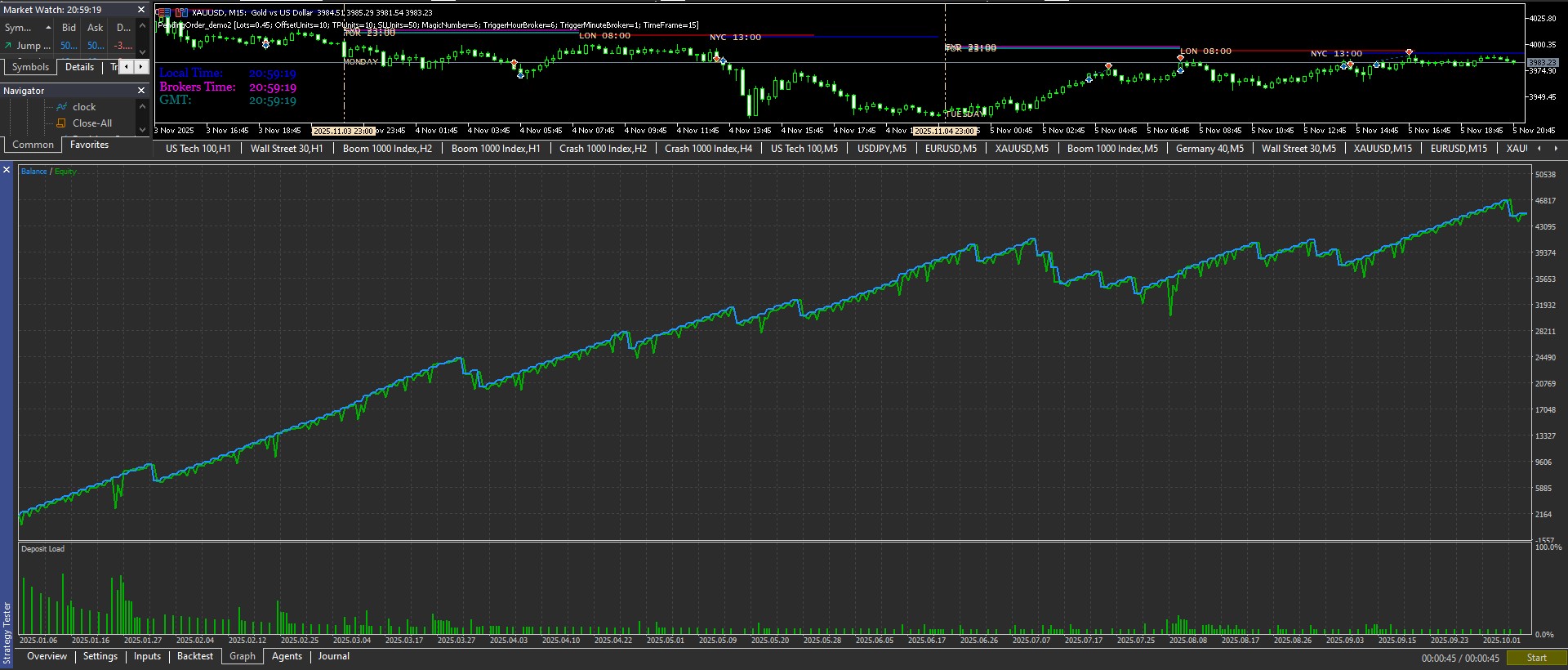Open the Journal tab in Strategy Tester
This screenshot has height=670, width=1568.
coord(334,656)
